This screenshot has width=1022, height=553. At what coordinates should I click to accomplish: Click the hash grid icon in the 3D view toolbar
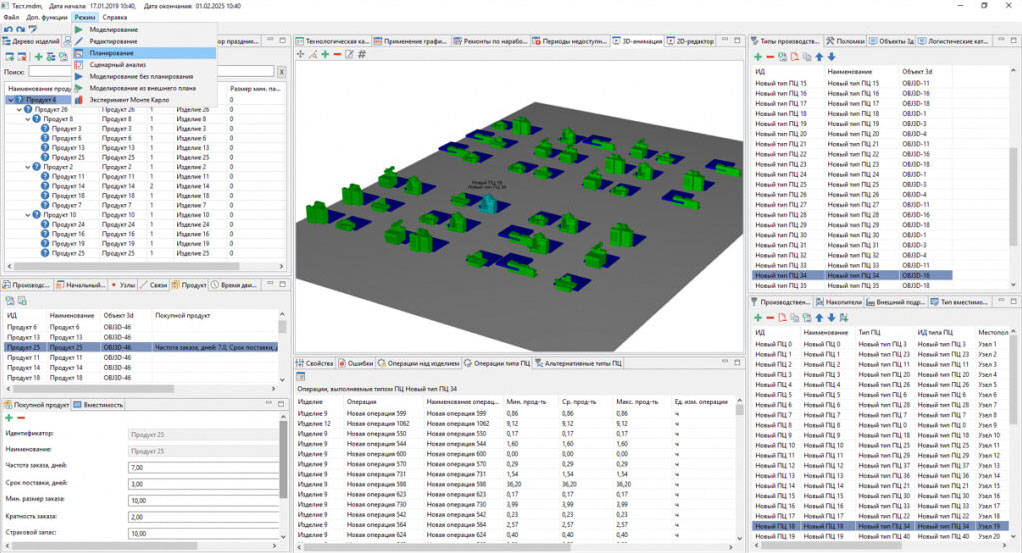362,54
